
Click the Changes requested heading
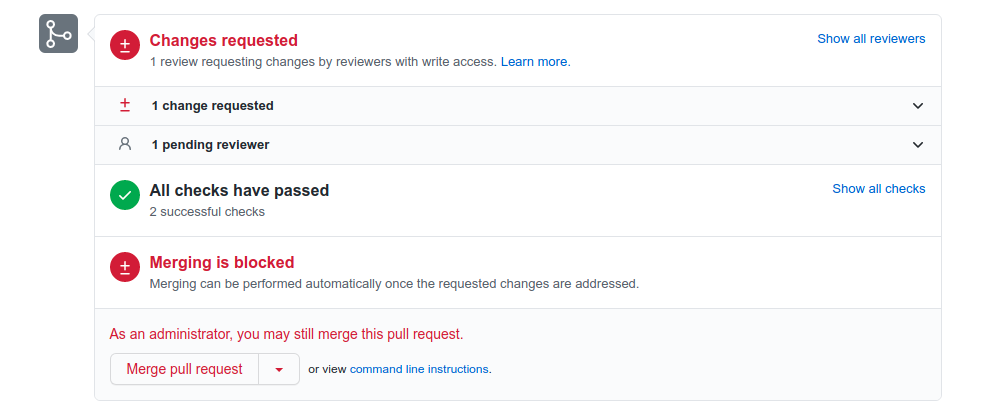pyautogui.click(x=223, y=40)
